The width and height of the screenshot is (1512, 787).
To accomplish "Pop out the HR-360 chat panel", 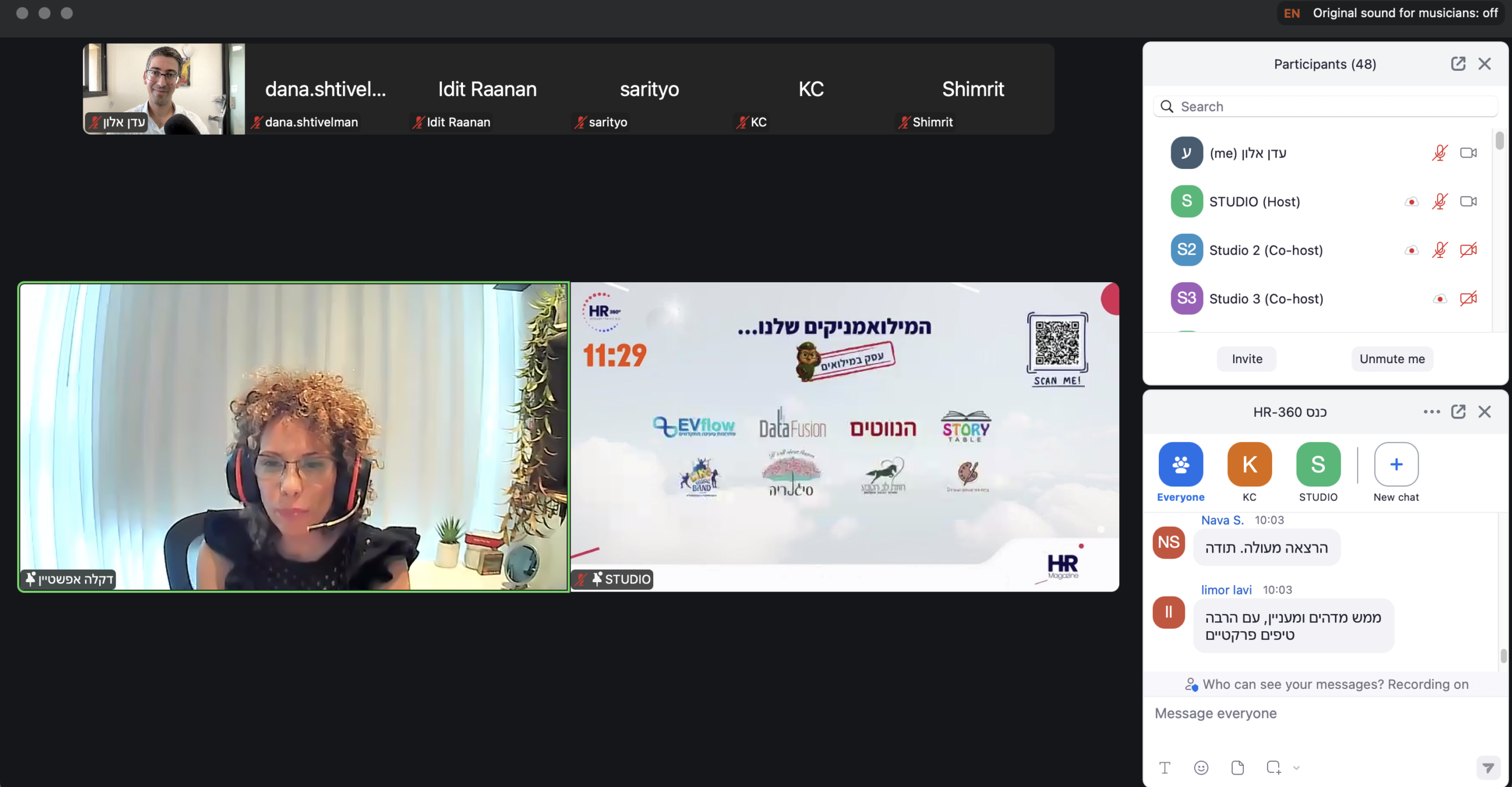I will tap(1458, 412).
